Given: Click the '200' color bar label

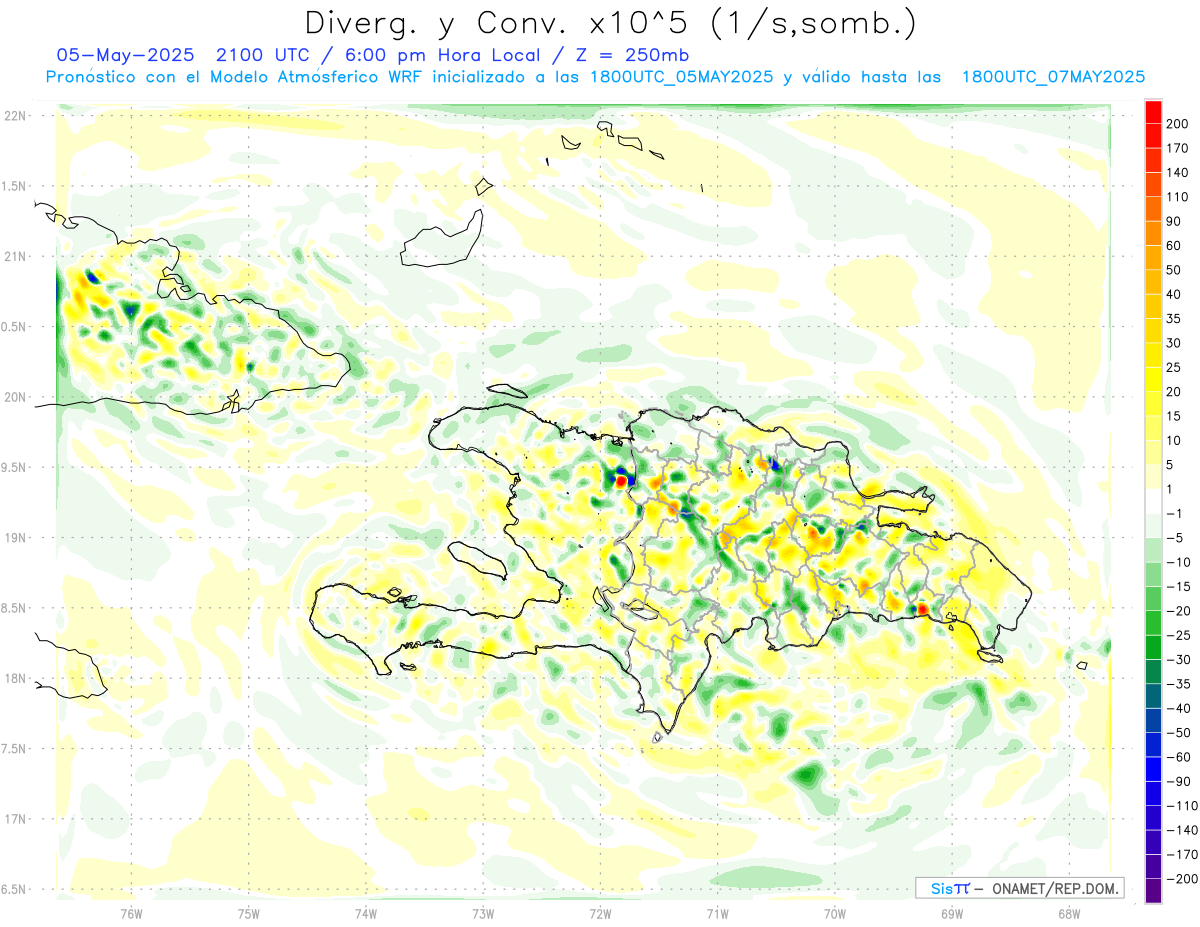Looking at the screenshot, I should tap(1178, 123).
